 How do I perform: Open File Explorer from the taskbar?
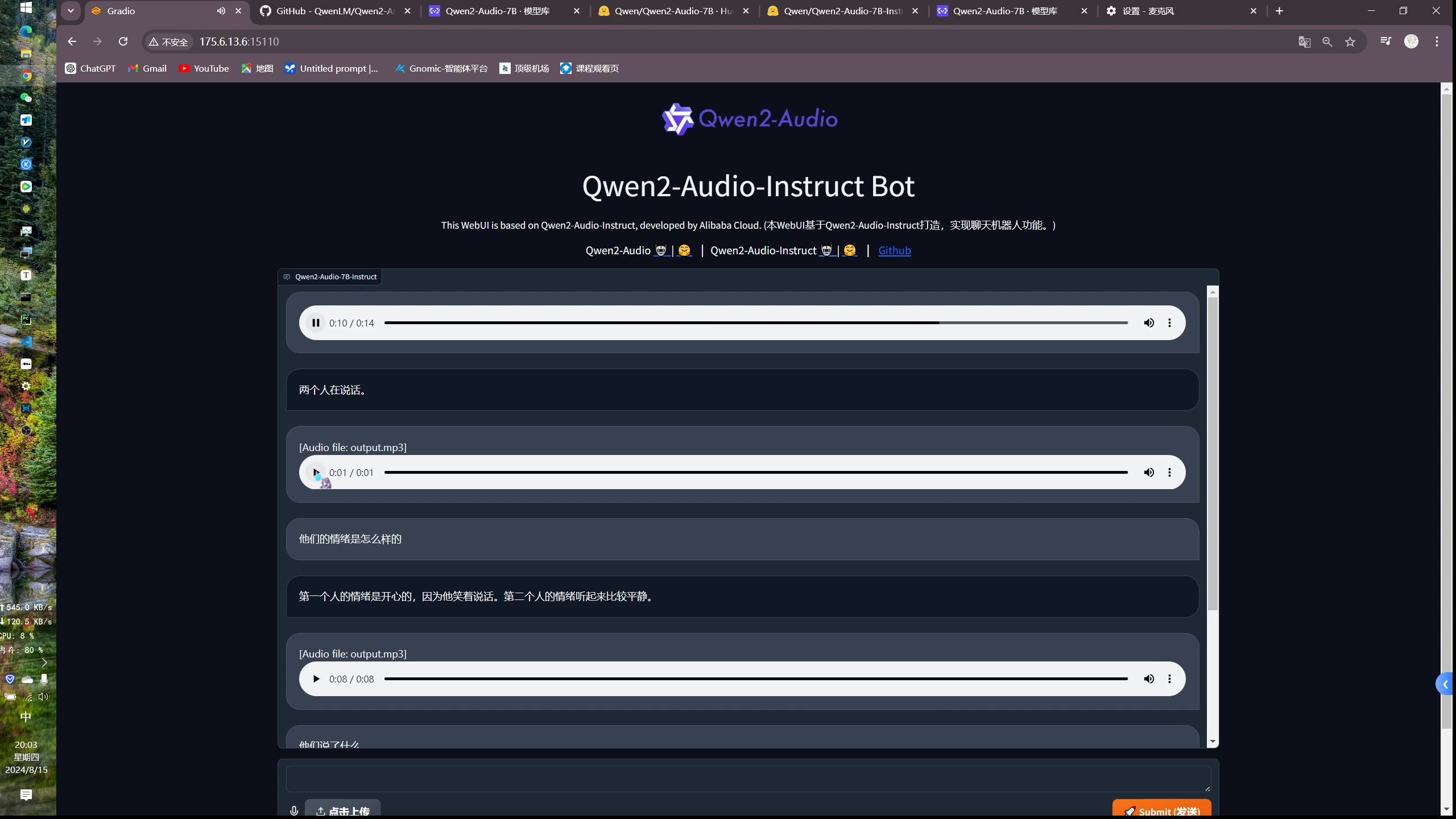click(26, 53)
